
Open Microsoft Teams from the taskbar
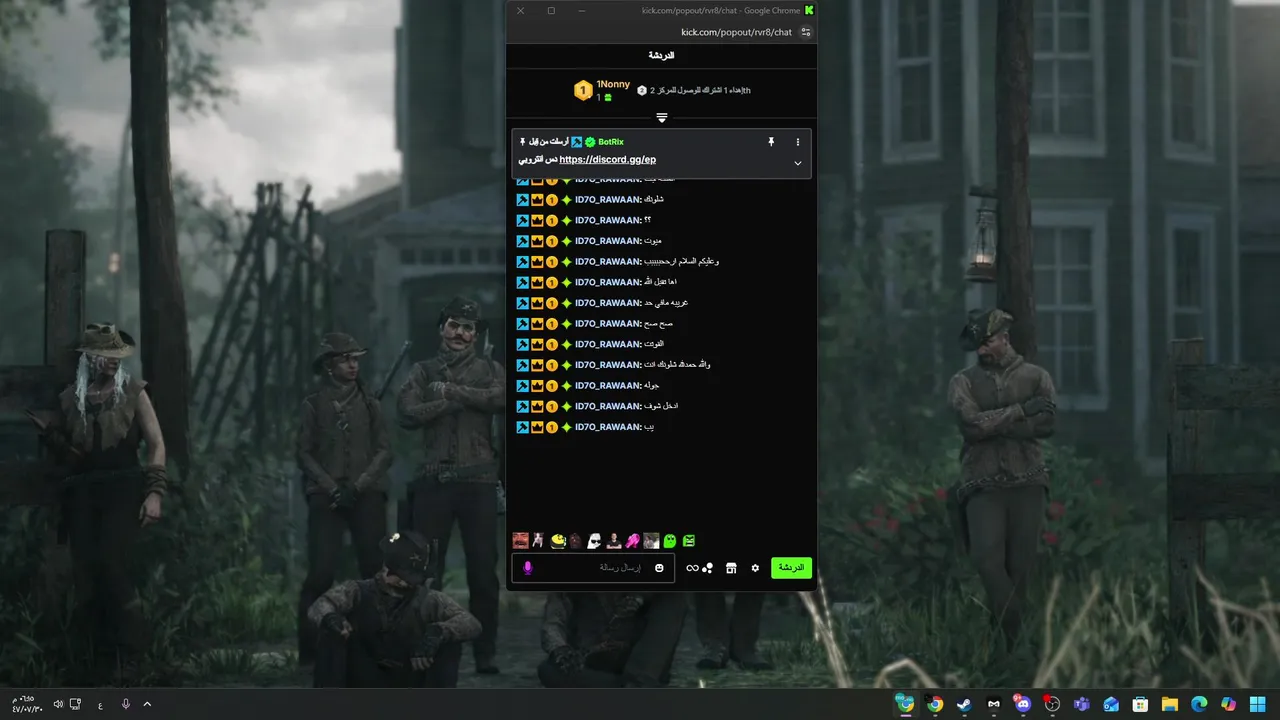1081,704
